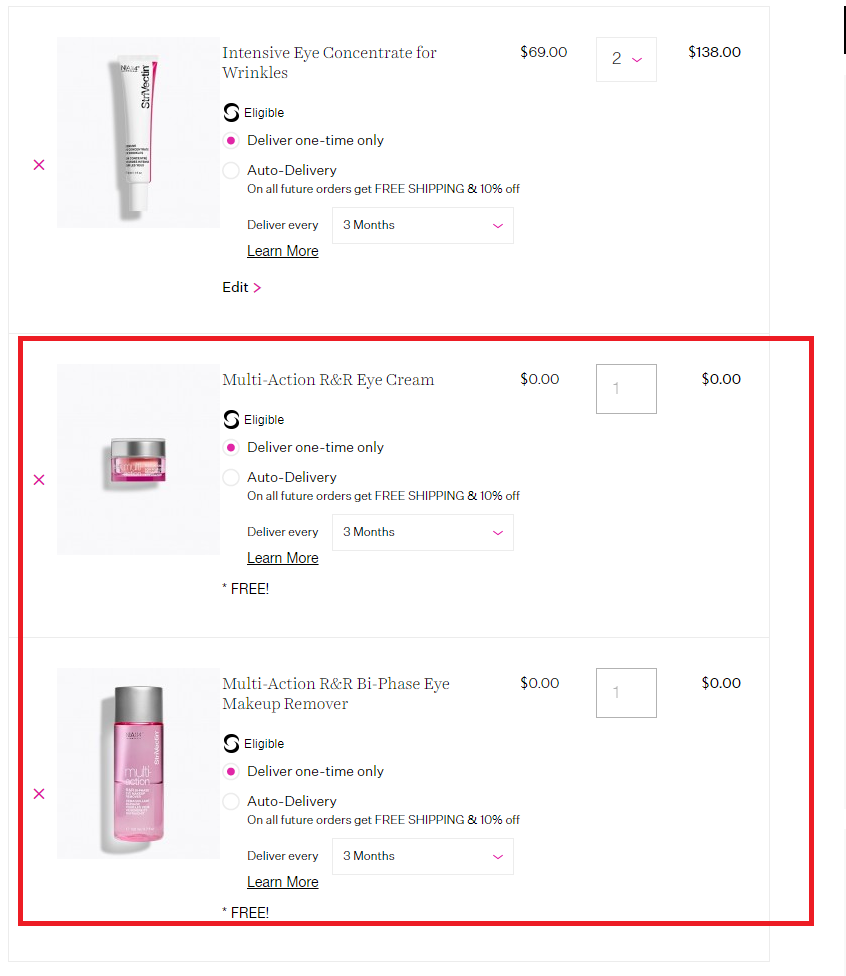This screenshot has width=846, height=976.
Task: Click the Multi-Action R&R Eye Cream product title
Action: (327, 379)
